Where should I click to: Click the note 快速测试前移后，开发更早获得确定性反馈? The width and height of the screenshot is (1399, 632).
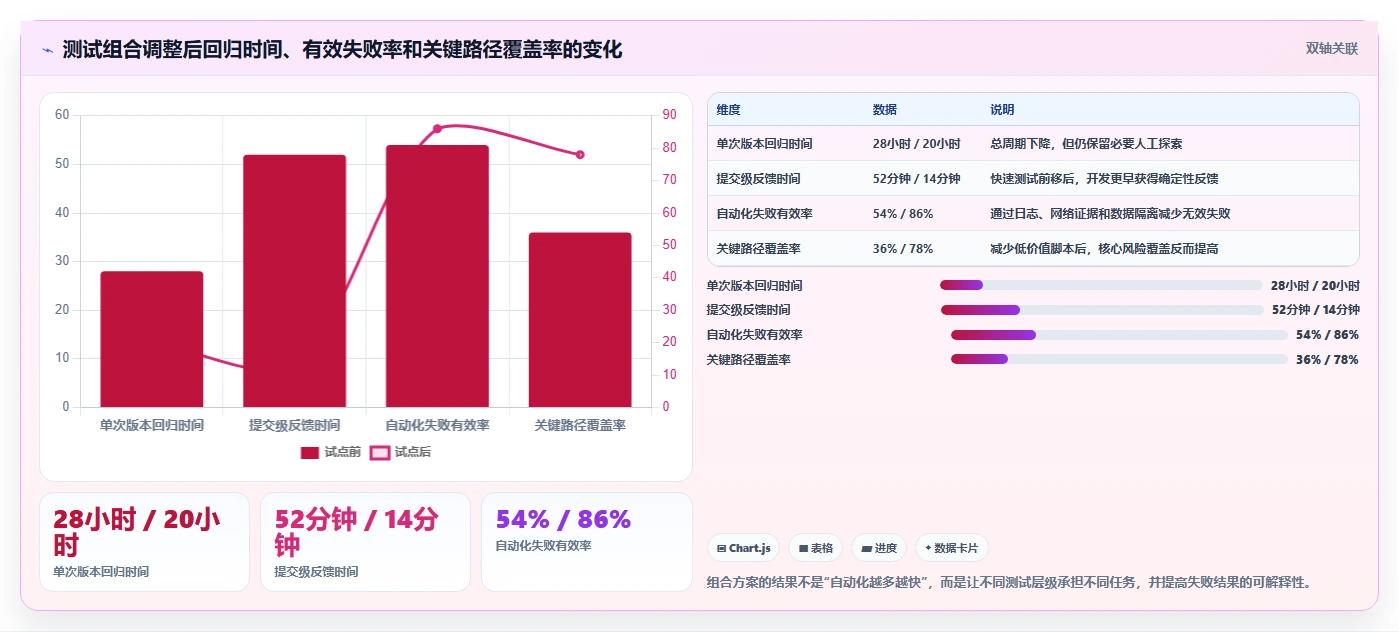pyautogui.click(x=1104, y=179)
